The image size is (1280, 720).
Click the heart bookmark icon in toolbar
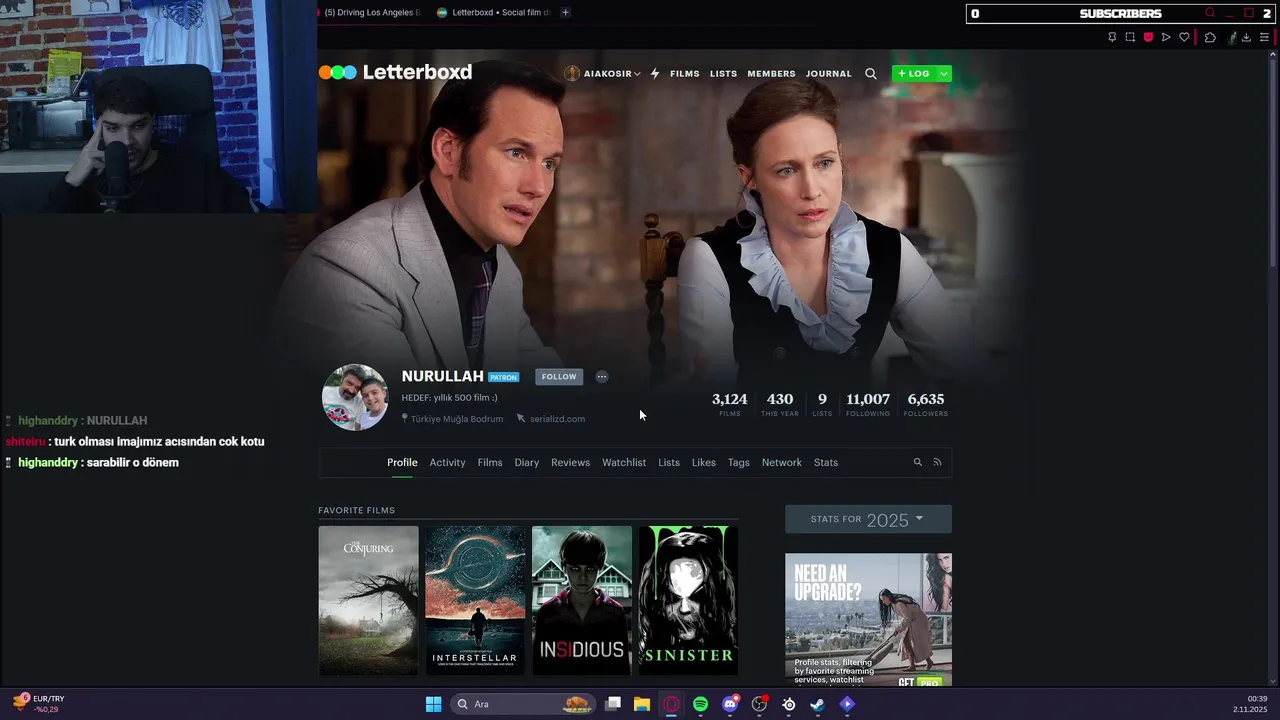[1184, 37]
